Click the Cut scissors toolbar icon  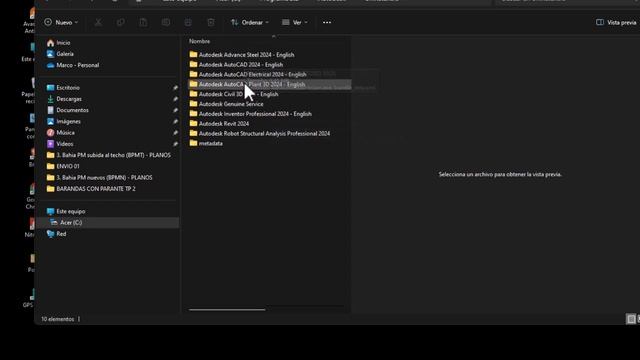(98, 22)
